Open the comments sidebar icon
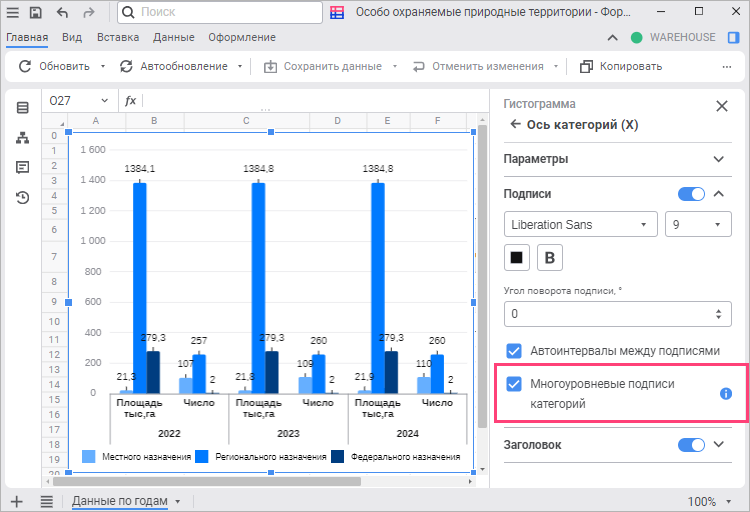Image resolution: width=750 pixels, height=512 pixels. pyautogui.click(x=22, y=167)
